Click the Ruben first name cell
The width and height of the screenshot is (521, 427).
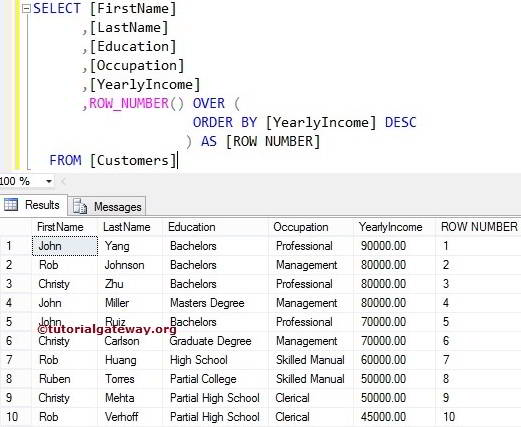65,379
